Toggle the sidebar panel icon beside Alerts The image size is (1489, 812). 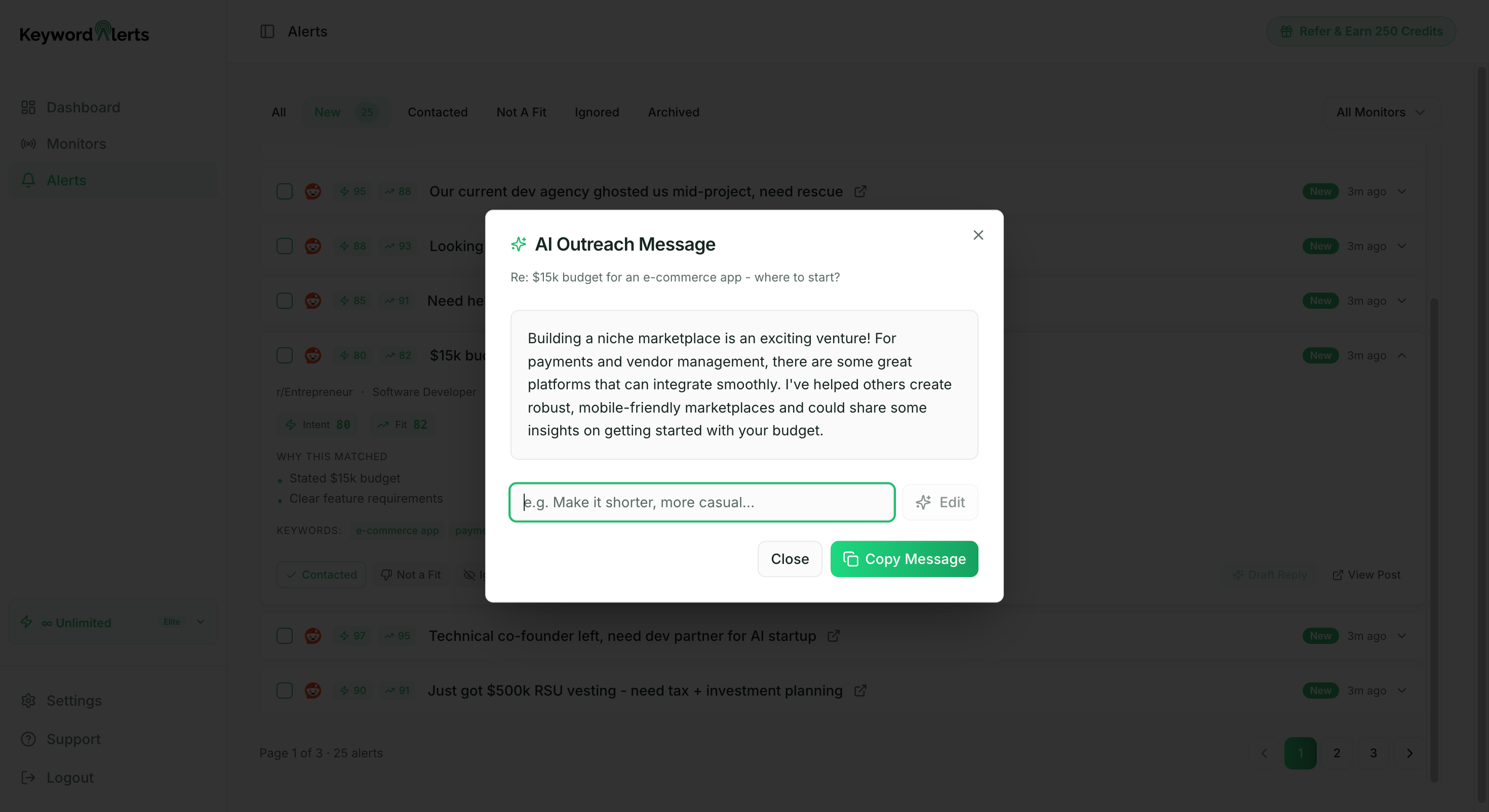(x=267, y=31)
